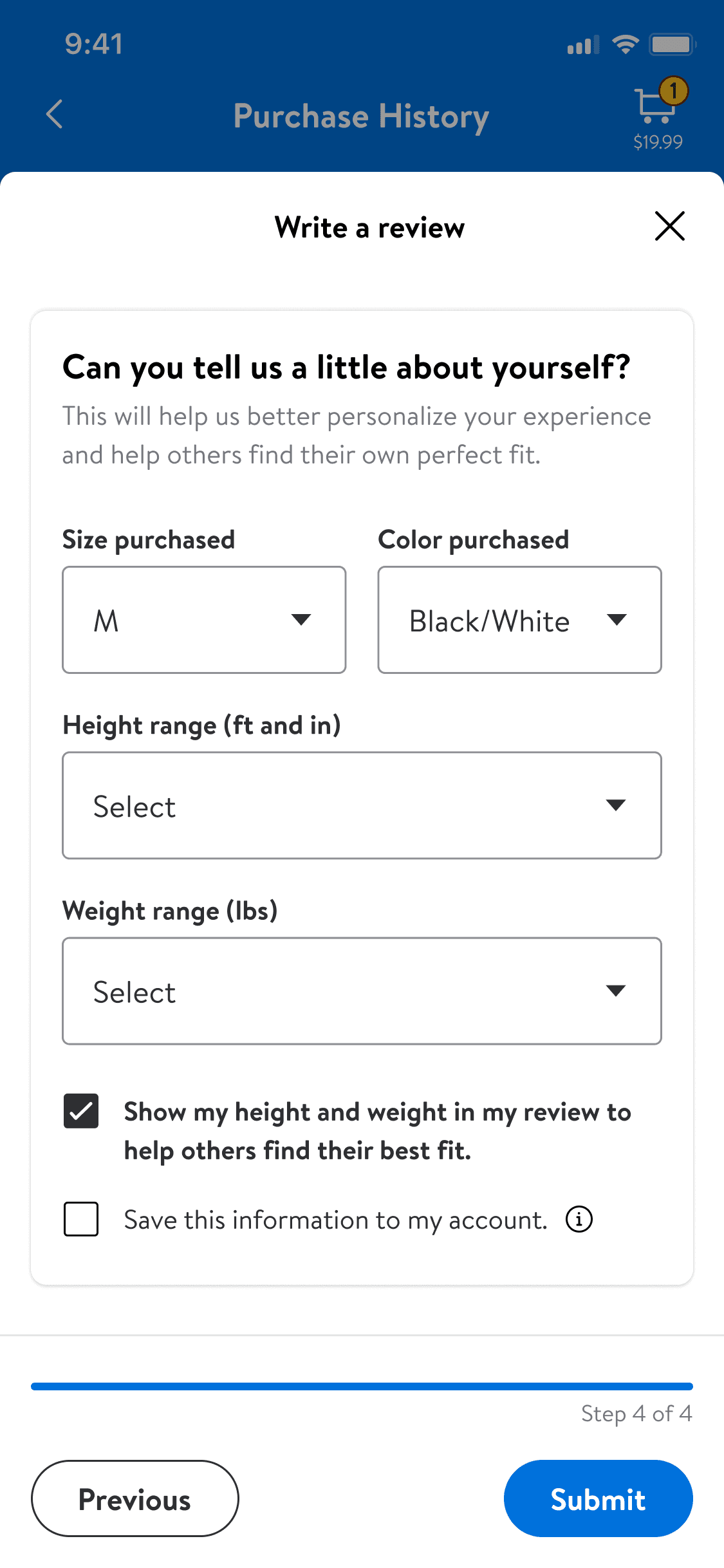Uncheck Show my height and weight checkbox

(x=81, y=1112)
